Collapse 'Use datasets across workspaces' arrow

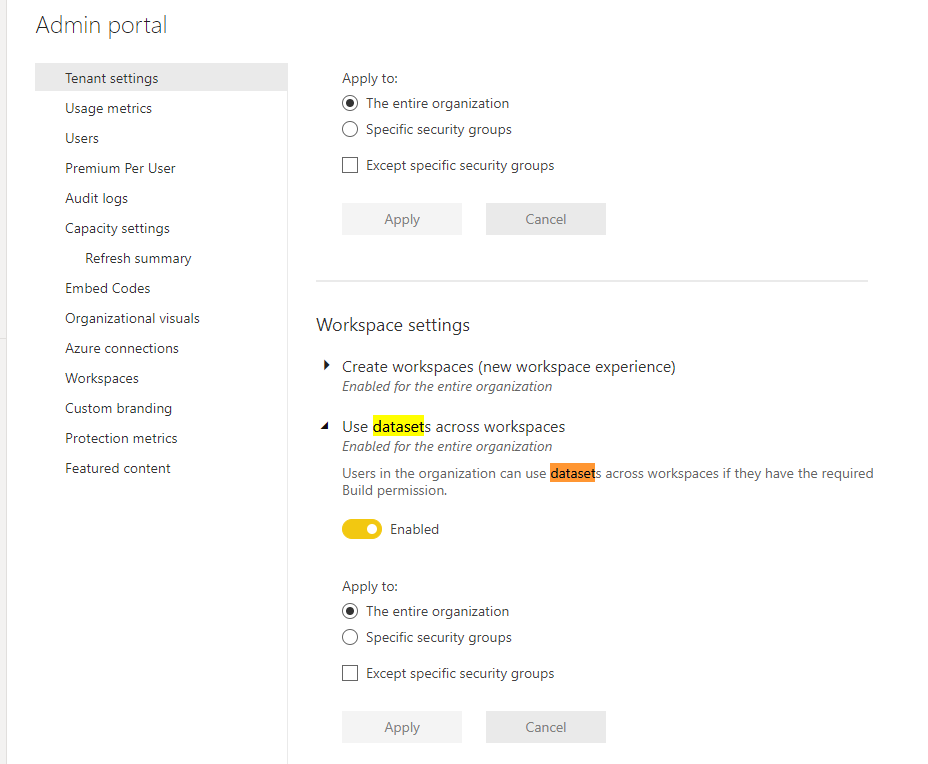325,426
